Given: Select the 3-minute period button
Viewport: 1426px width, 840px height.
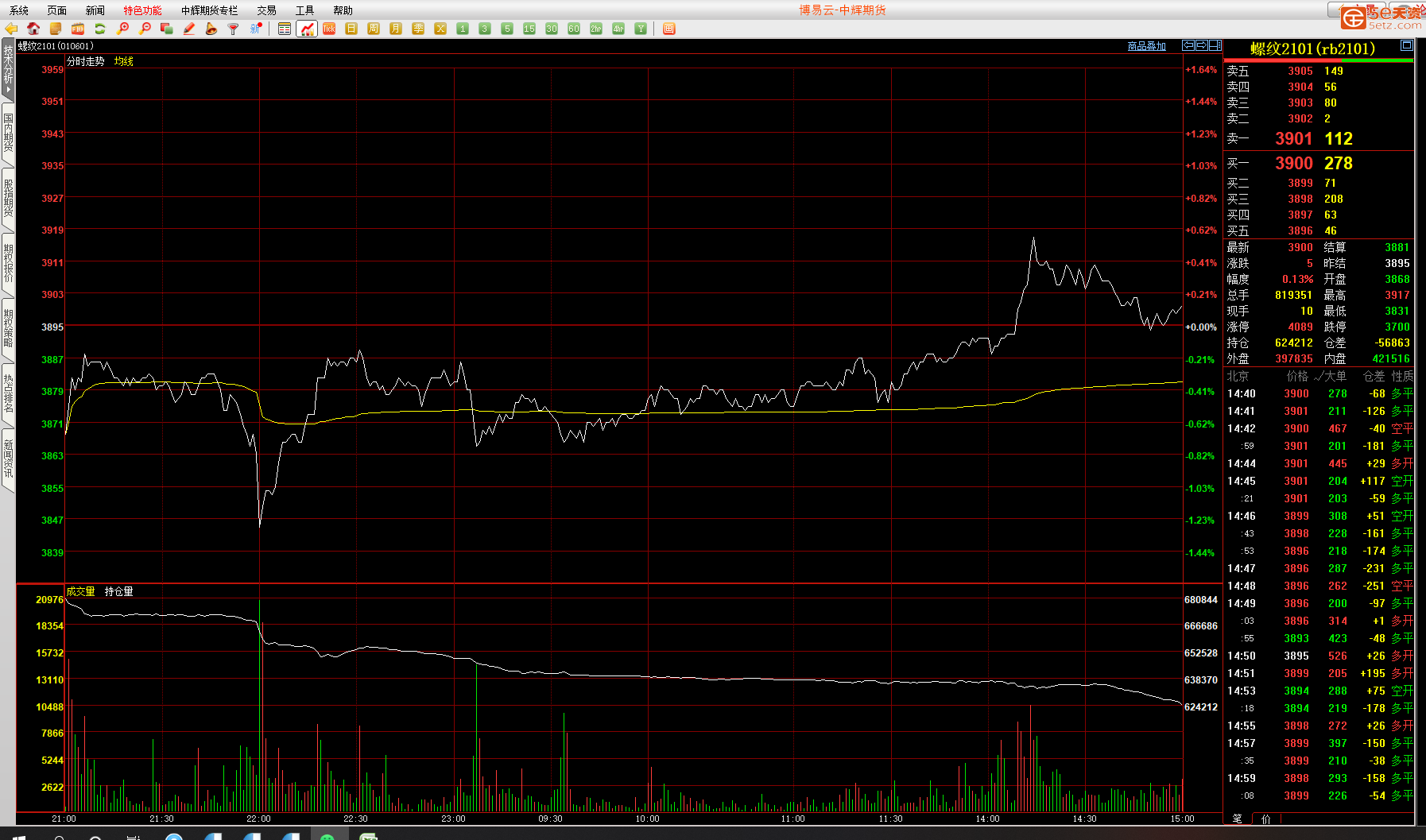Looking at the screenshot, I should tap(485, 29).
